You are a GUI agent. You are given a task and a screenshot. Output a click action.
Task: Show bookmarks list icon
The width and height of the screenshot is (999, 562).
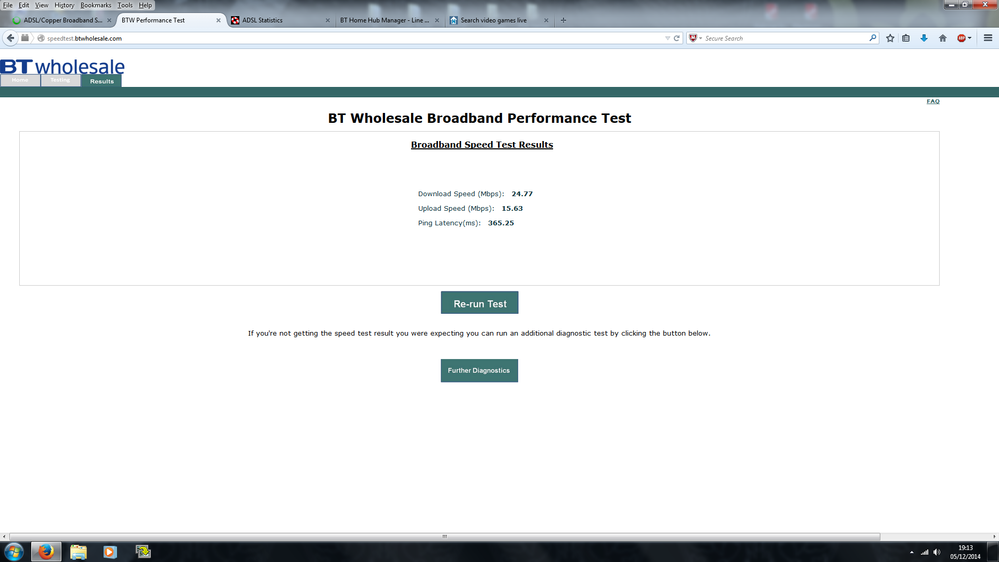click(x=906, y=38)
